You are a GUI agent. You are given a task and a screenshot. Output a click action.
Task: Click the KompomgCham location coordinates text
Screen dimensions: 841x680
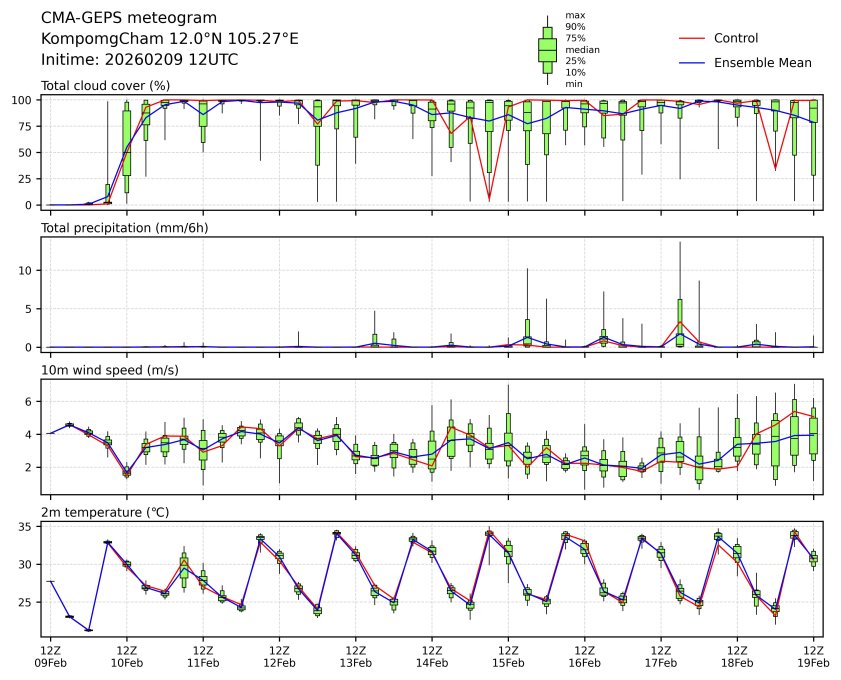coord(169,38)
